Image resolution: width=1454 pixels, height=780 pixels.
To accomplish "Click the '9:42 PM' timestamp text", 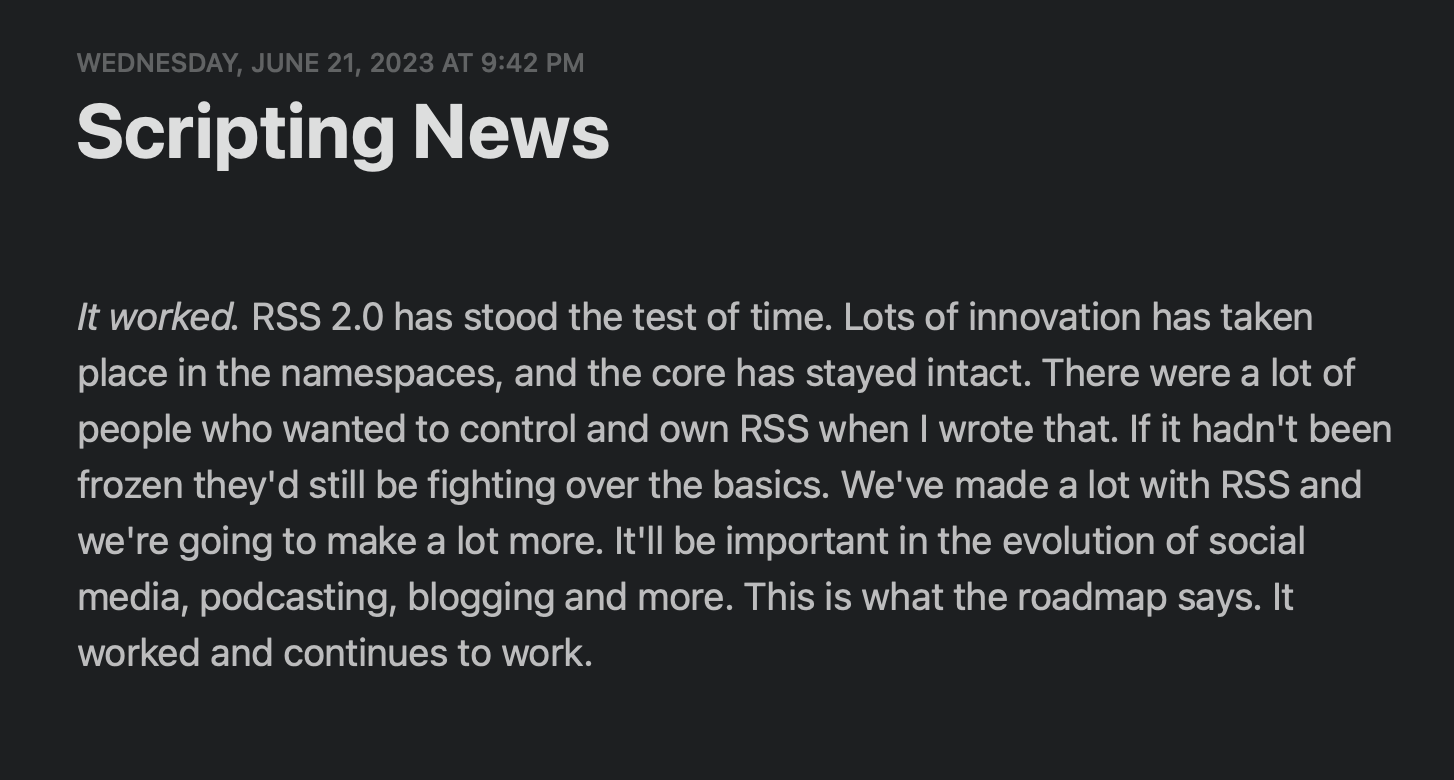I will (532, 63).
